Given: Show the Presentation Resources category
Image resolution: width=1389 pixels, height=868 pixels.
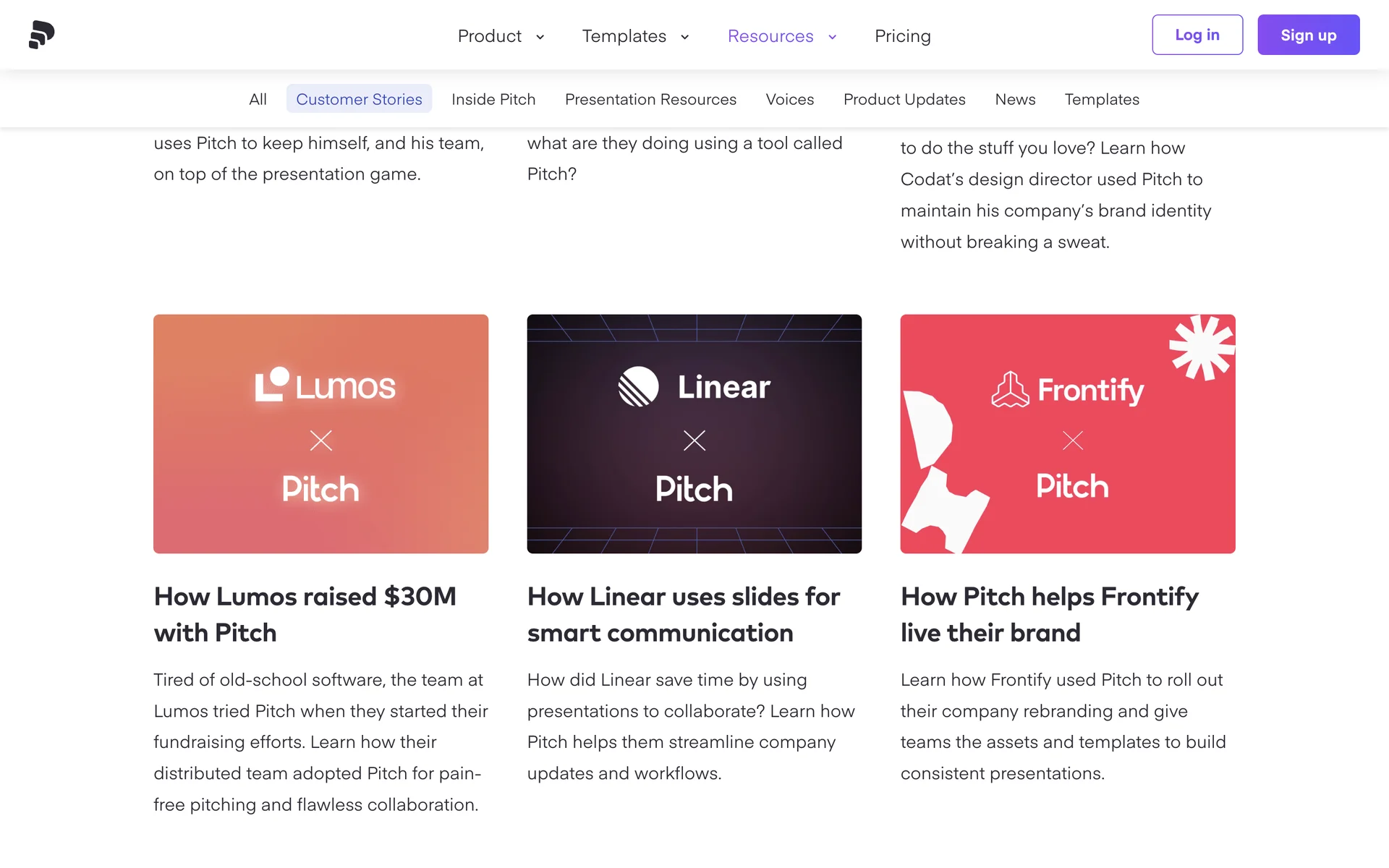Looking at the screenshot, I should [x=650, y=99].
